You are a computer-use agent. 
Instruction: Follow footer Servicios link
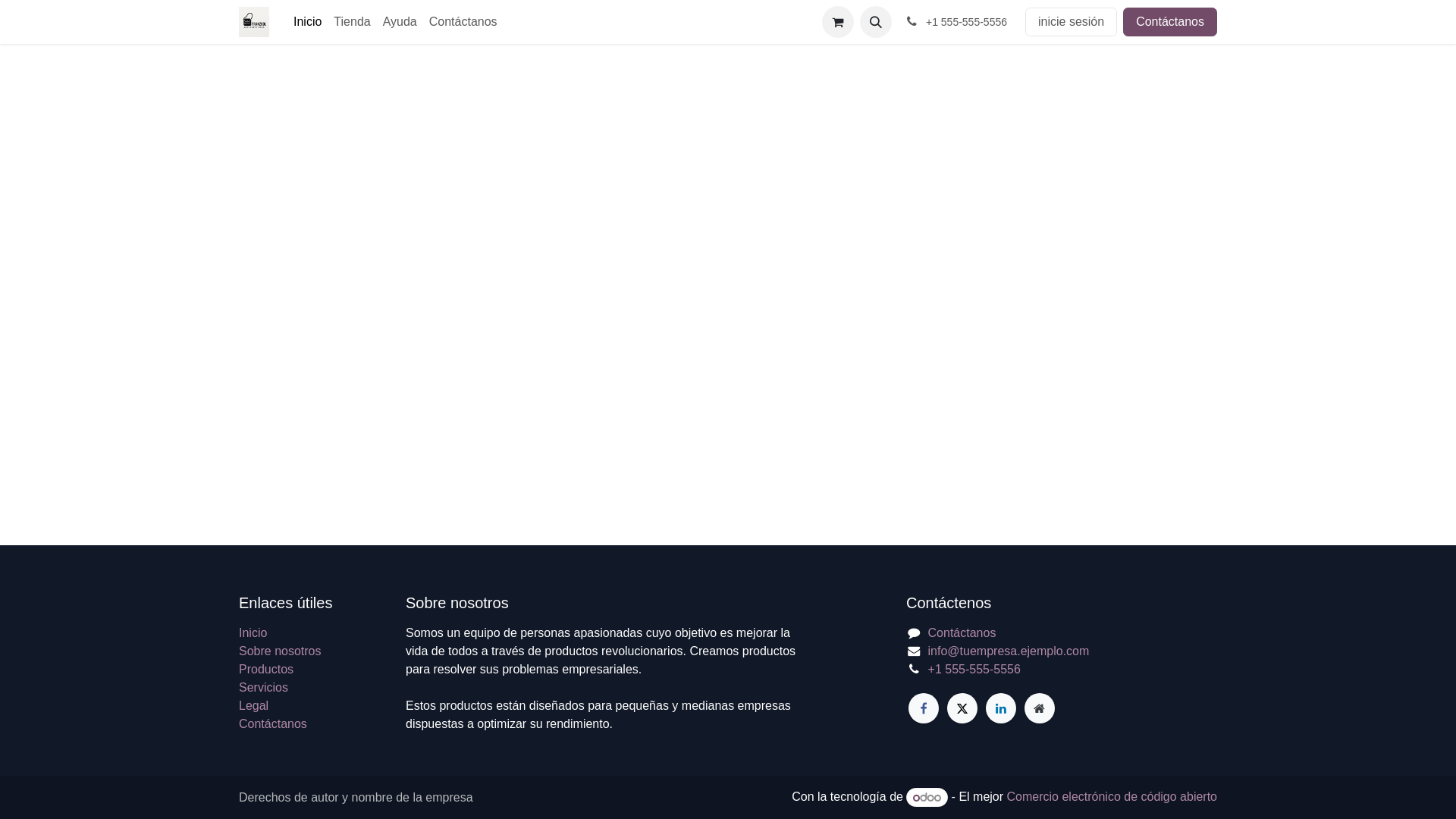point(263,687)
